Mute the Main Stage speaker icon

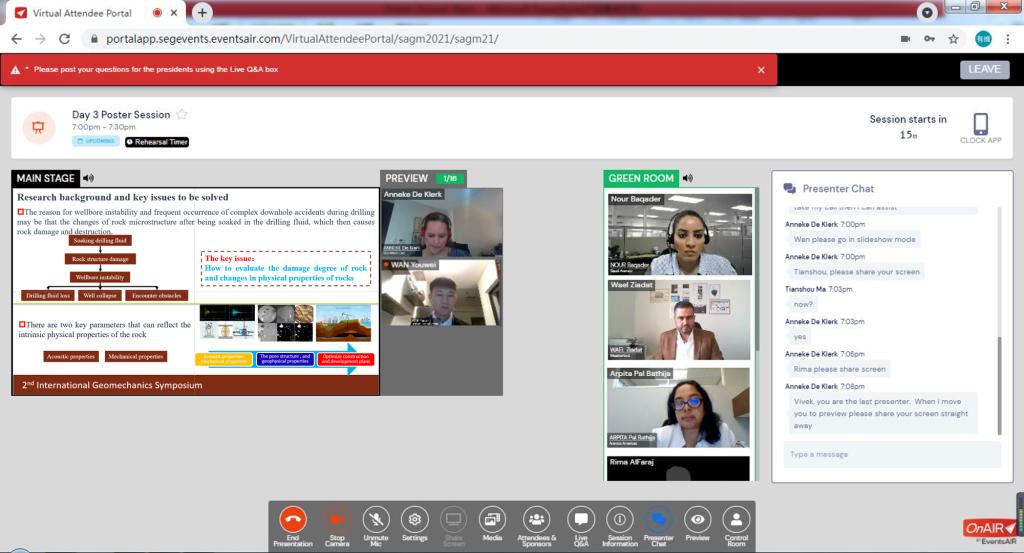tap(89, 178)
